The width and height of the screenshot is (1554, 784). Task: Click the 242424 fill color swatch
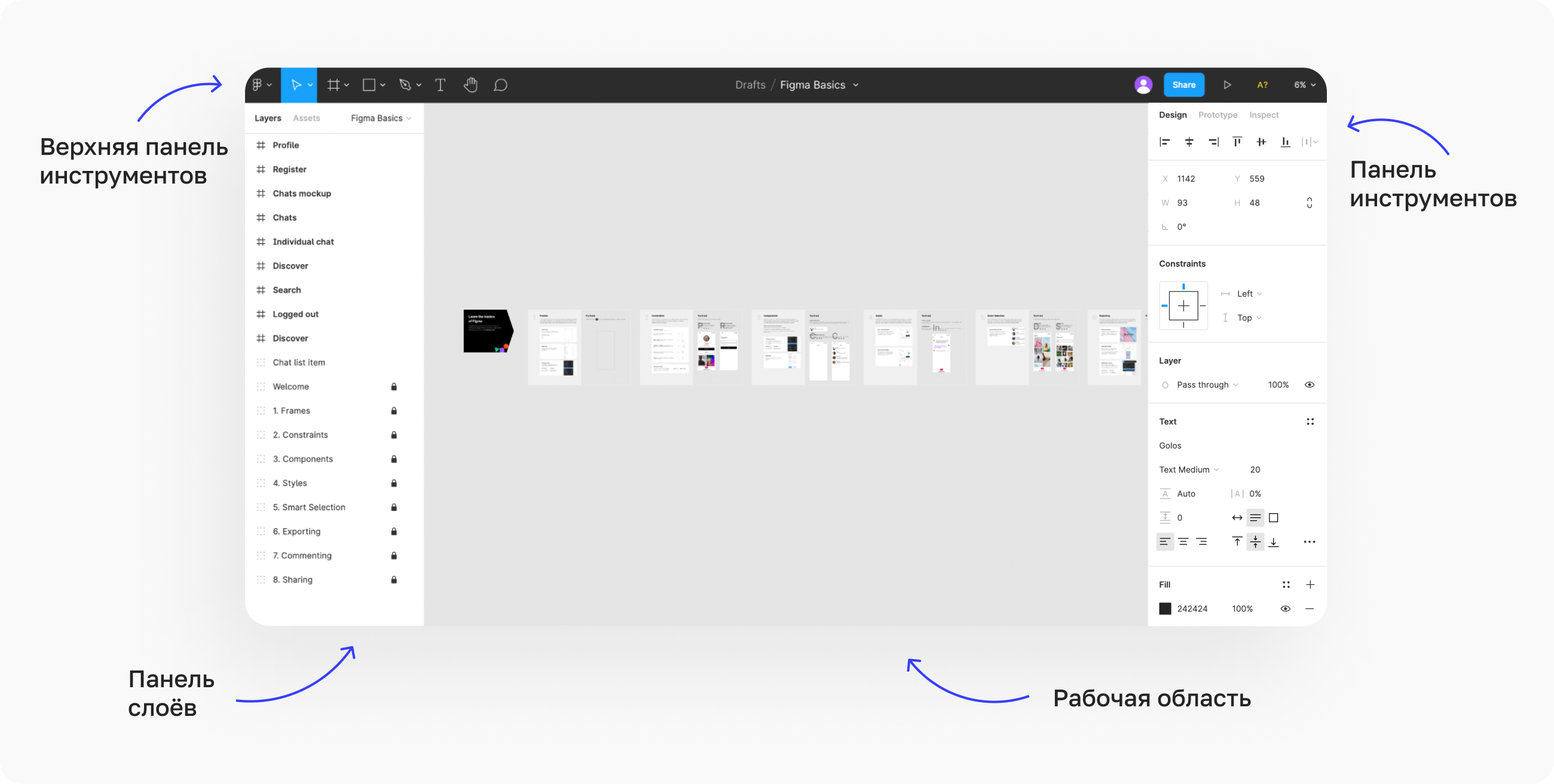click(1165, 608)
